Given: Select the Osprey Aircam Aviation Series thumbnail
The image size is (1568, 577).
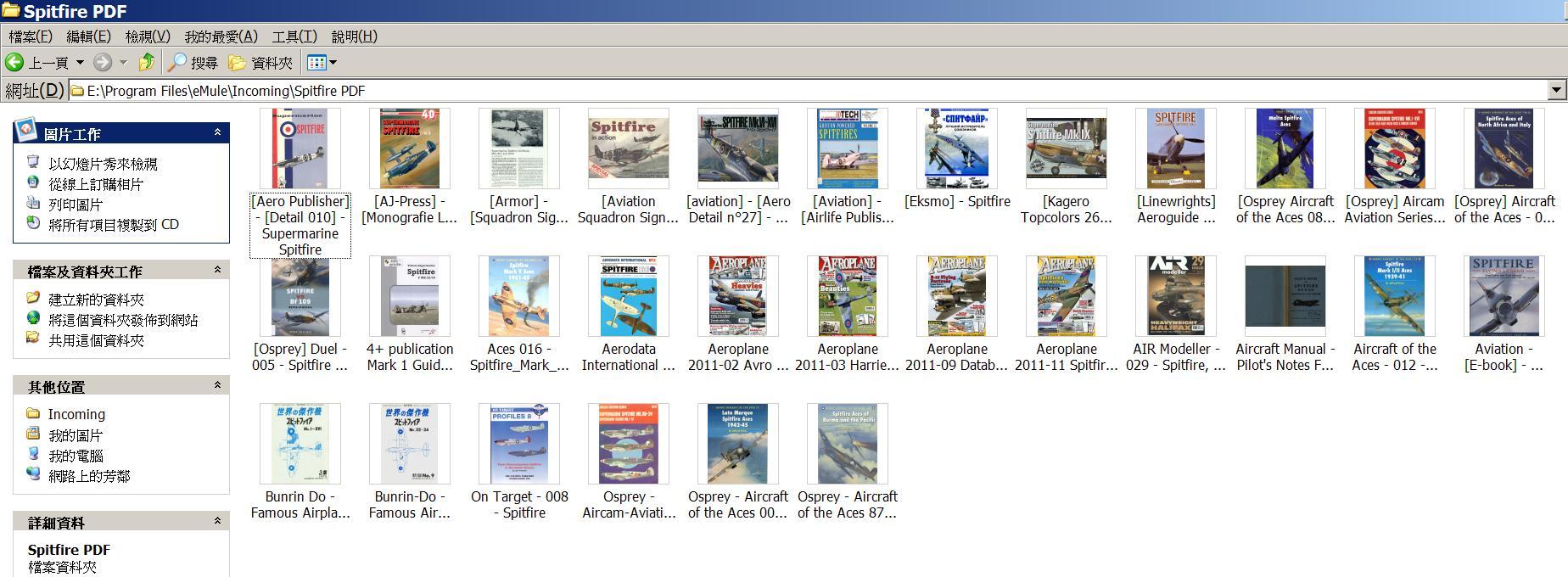Looking at the screenshot, I should pyautogui.click(x=1395, y=148).
